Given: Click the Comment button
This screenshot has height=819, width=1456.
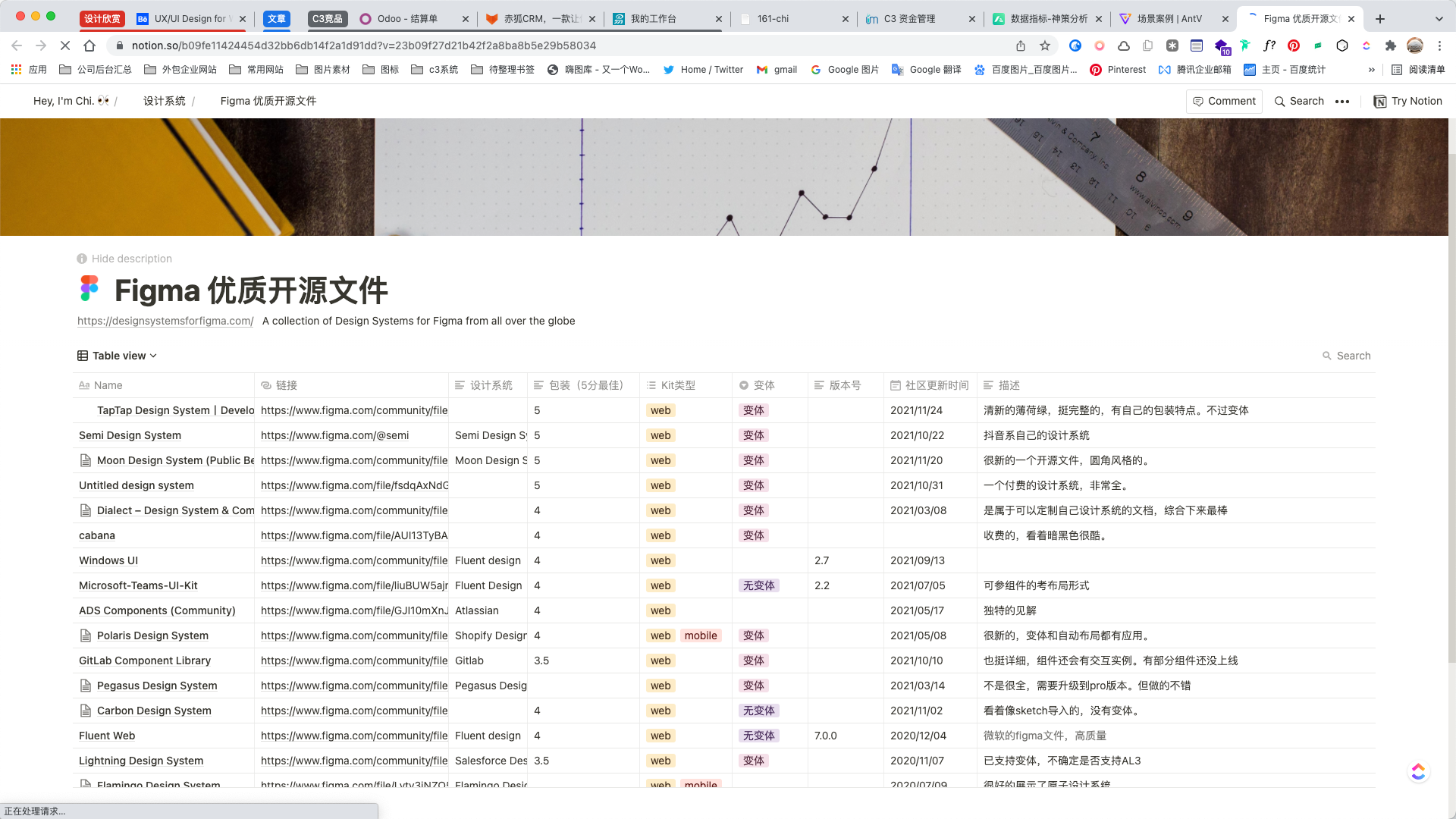Looking at the screenshot, I should 1224,101.
